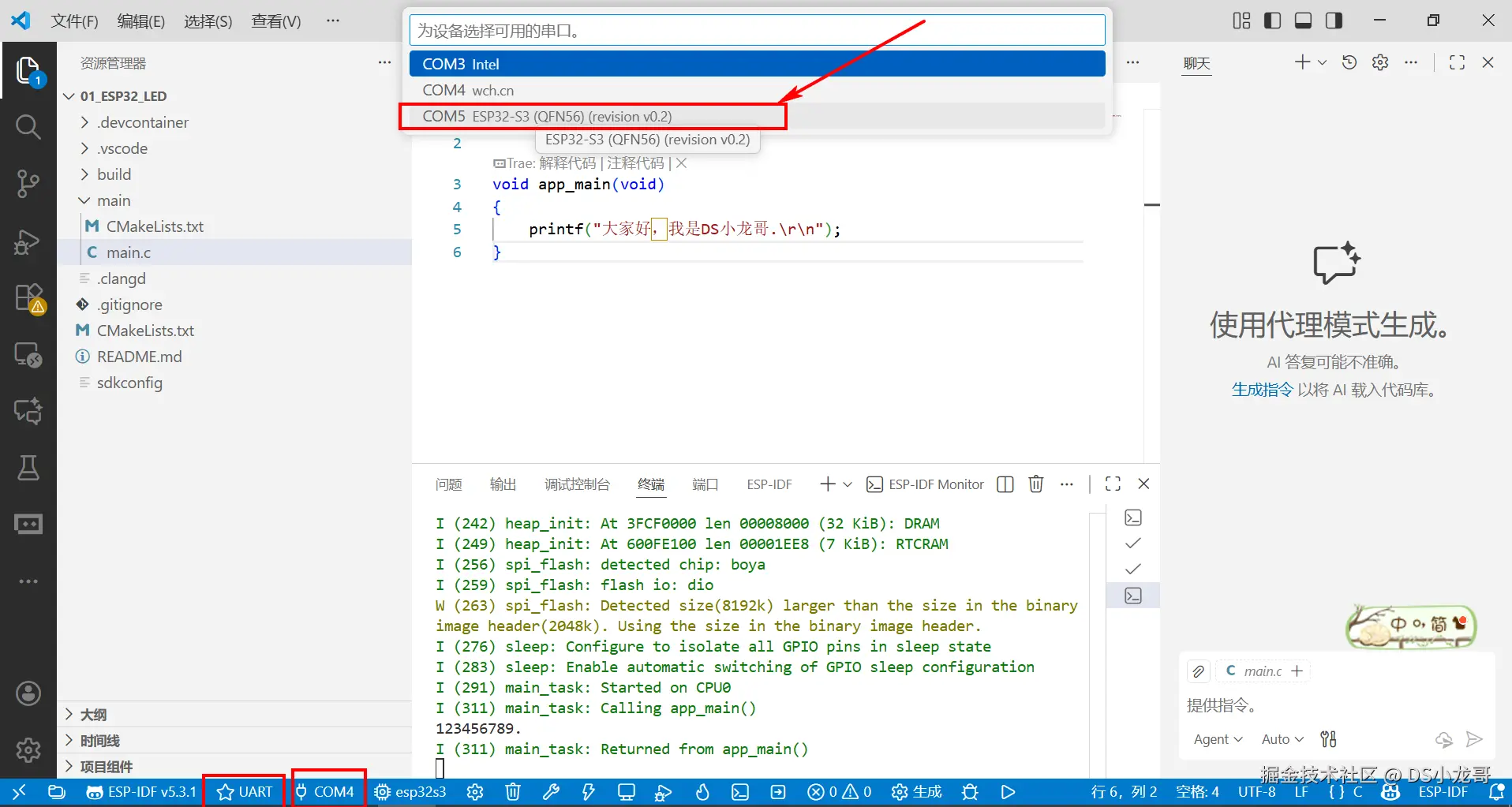
Task: Open the 编辑(E) menu
Action: coord(141,21)
